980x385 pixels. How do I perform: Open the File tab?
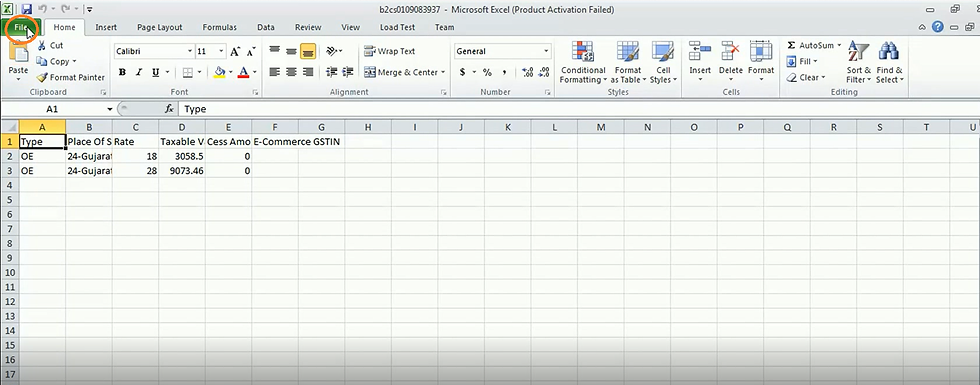pos(21,27)
